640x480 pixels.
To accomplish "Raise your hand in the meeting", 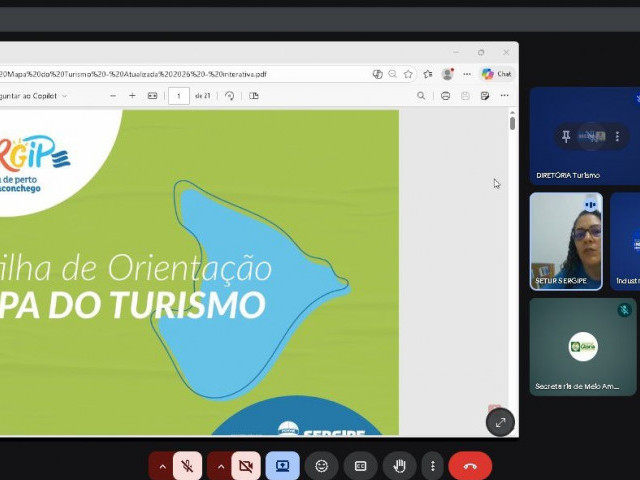I will coord(399,466).
